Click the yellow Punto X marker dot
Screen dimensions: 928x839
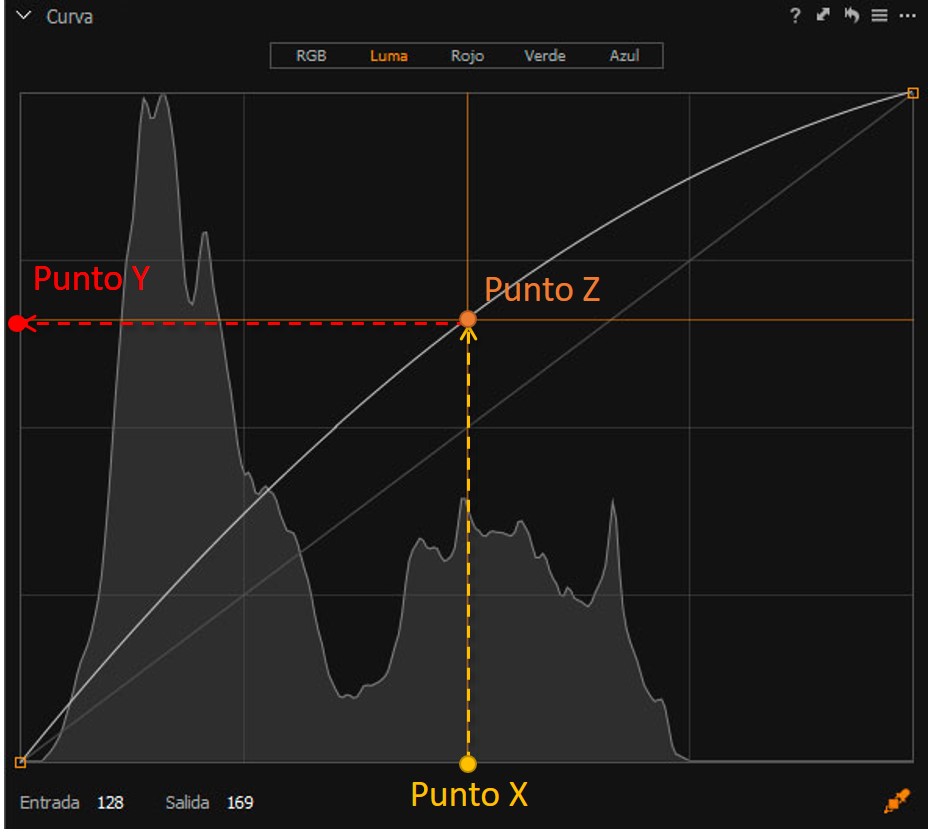click(x=467, y=765)
